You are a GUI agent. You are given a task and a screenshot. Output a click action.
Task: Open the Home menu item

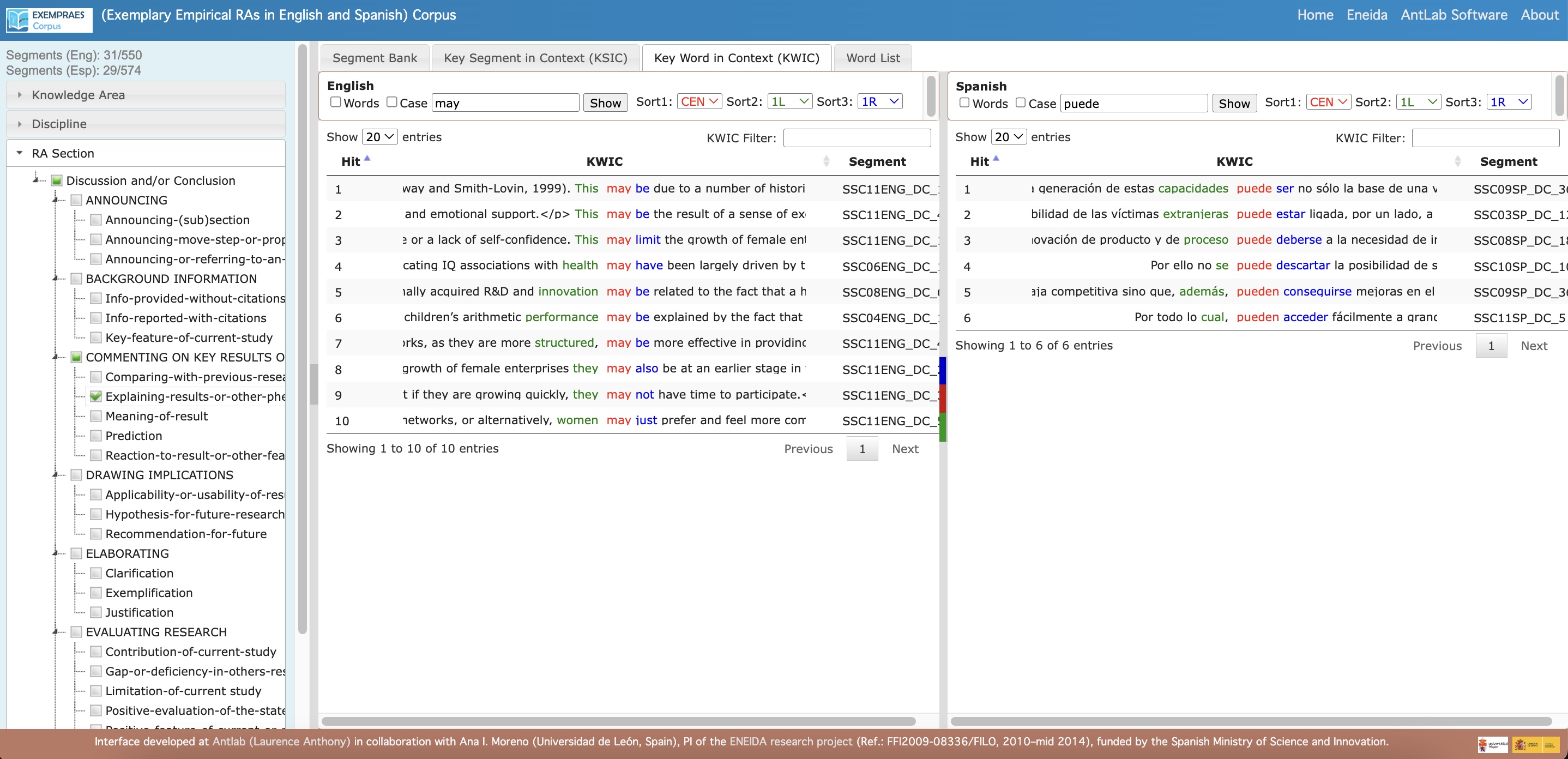pos(1315,15)
